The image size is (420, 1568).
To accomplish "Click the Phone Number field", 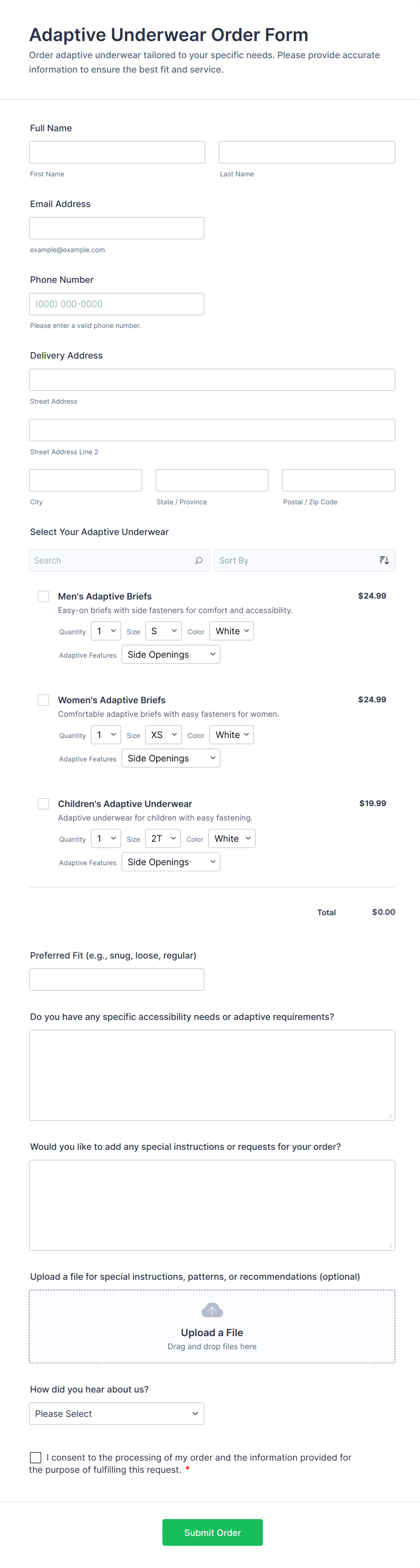I will 117,304.
